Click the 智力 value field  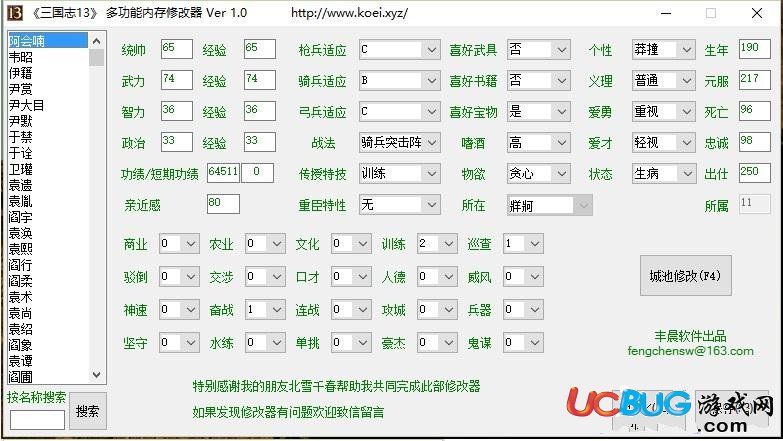pos(176,111)
